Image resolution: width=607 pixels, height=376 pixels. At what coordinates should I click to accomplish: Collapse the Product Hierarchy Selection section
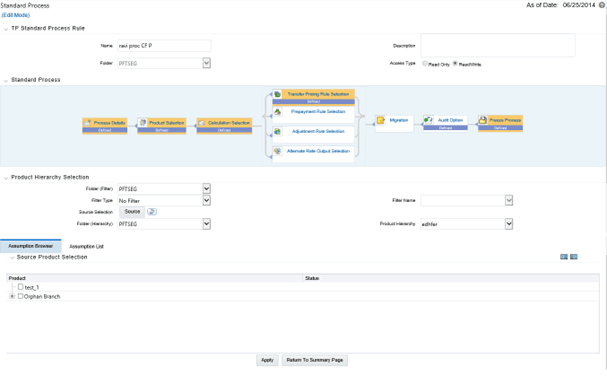coord(6,178)
